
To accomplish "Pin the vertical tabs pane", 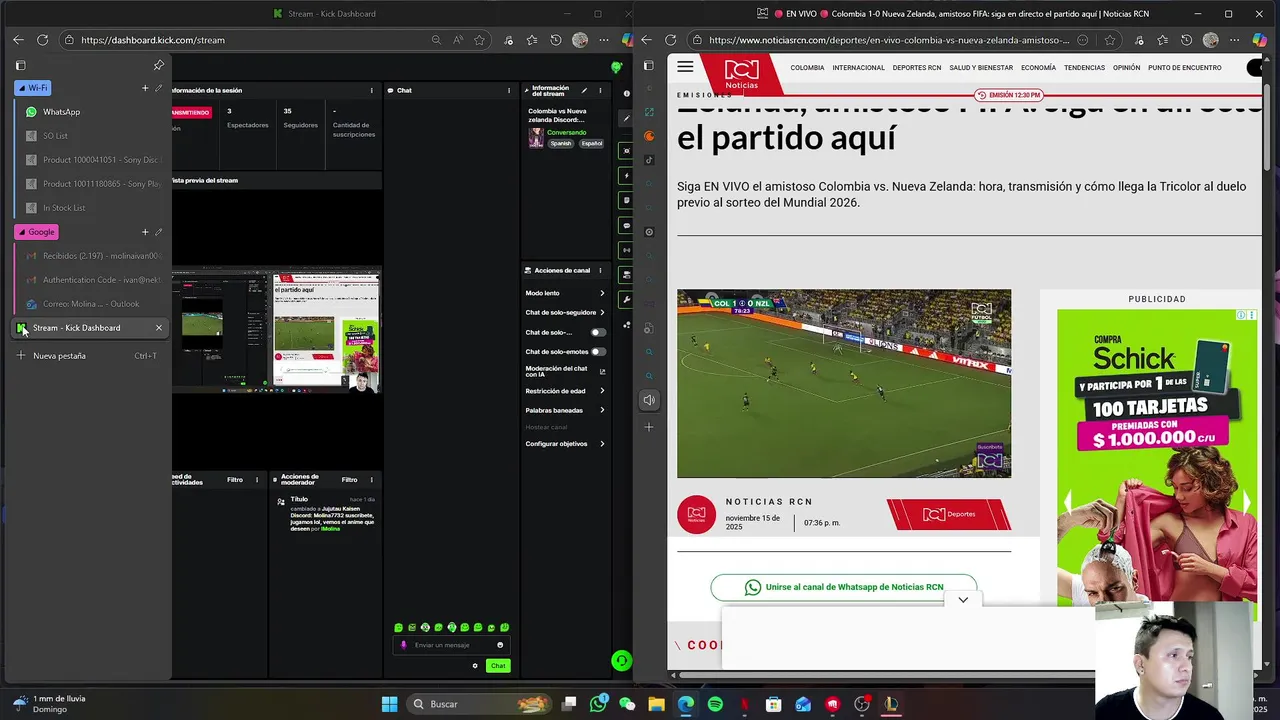I will 159,65.
